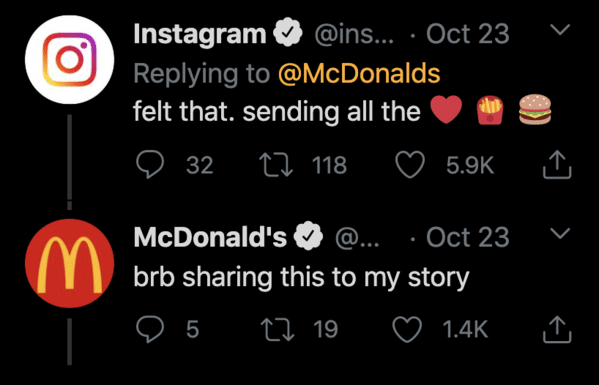The width and height of the screenshot is (599, 385).
Task: Expand McDonald's tweet options chevron
Action: (x=560, y=233)
